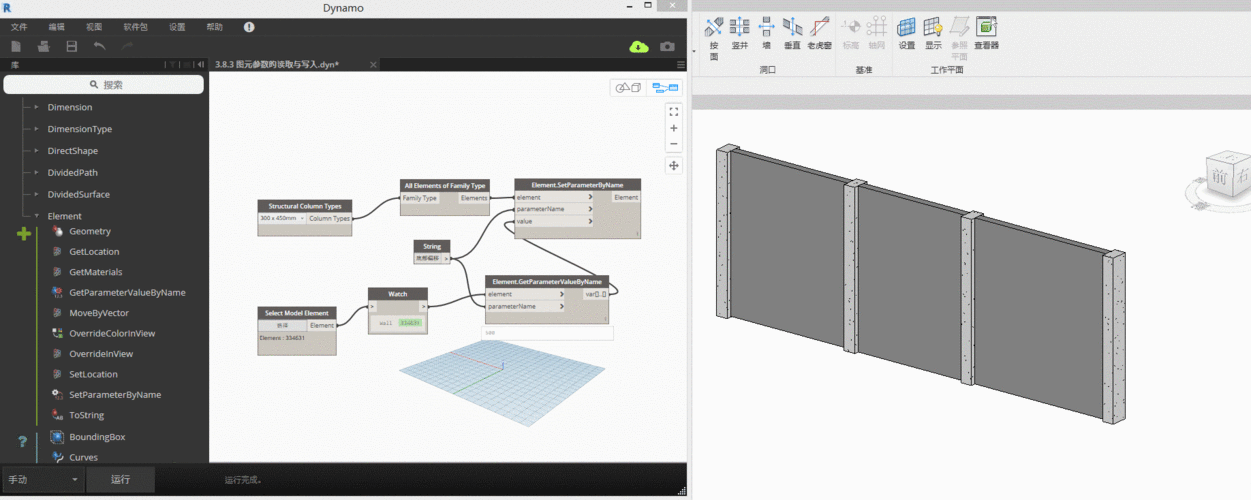Switch to the graph node view
The width and height of the screenshot is (1251, 500).
click(x=665, y=88)
